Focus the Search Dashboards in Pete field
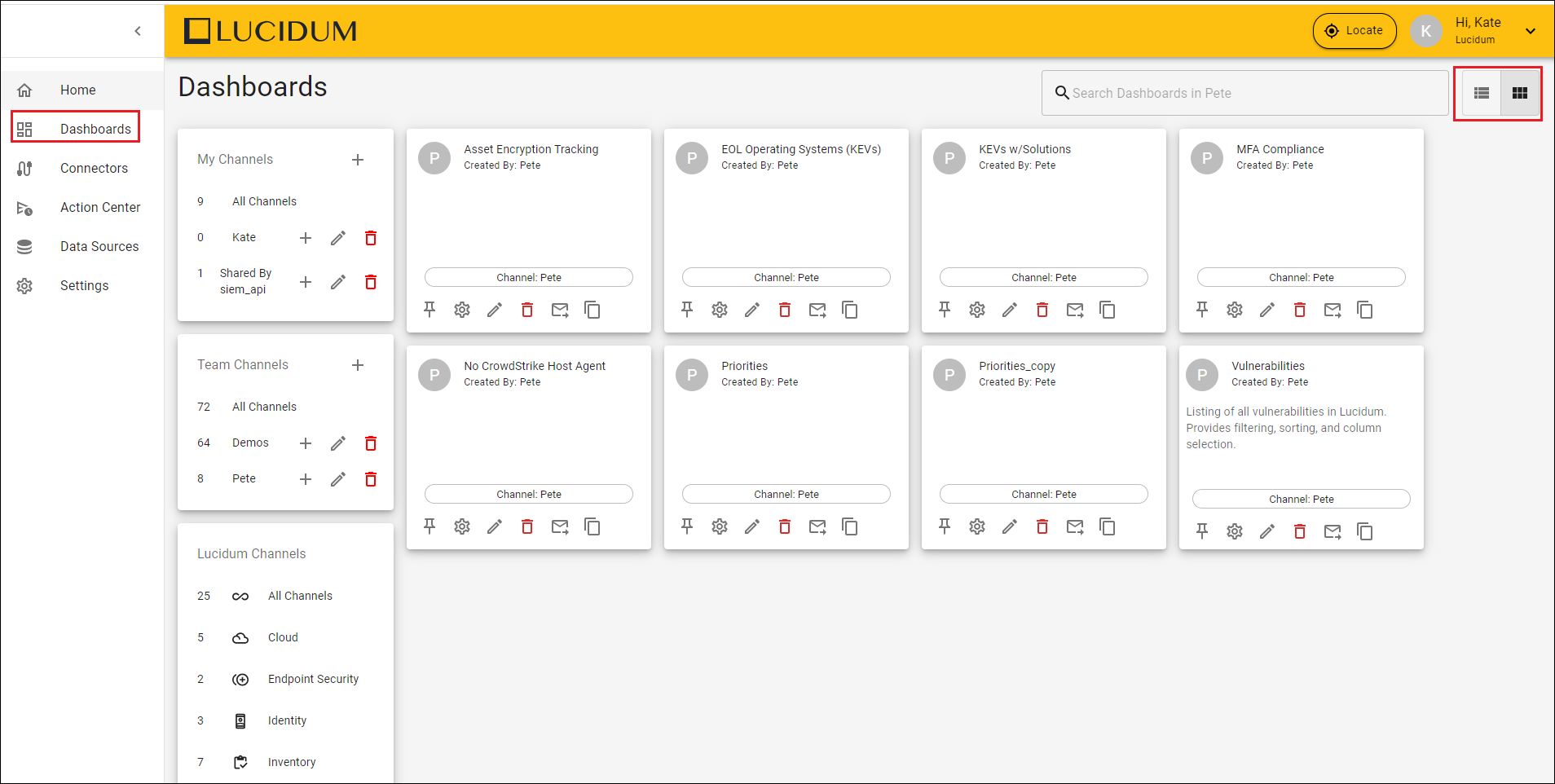1555x784 pixels. (x=1244, y=93)
